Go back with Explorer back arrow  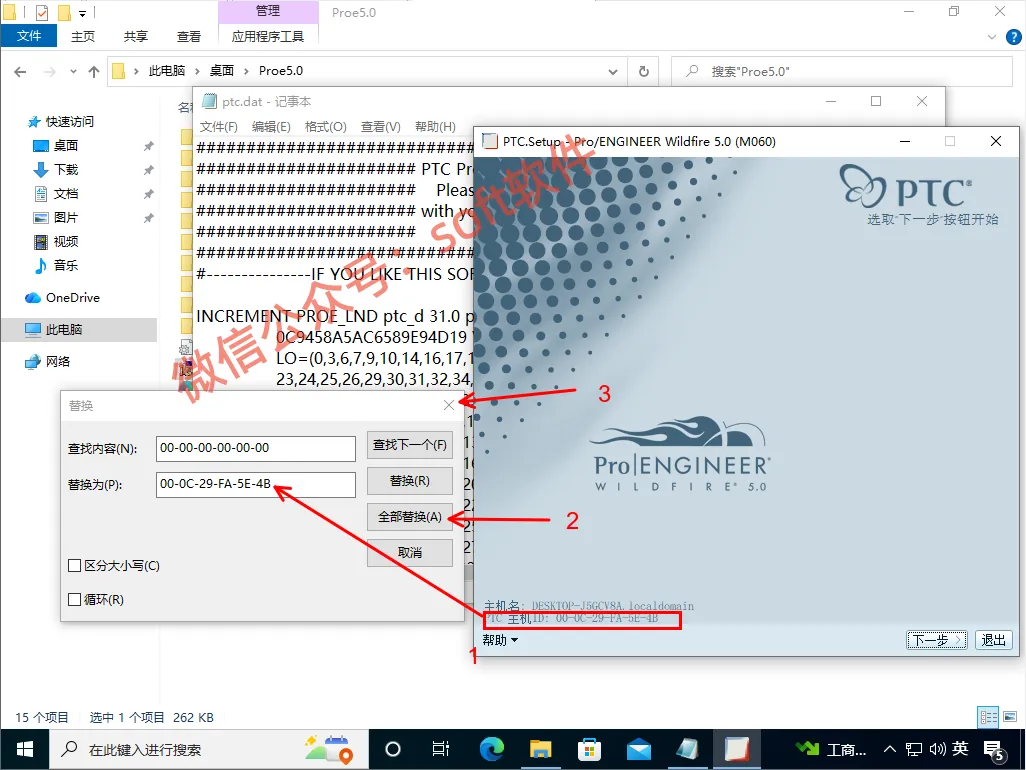(20, 71)
